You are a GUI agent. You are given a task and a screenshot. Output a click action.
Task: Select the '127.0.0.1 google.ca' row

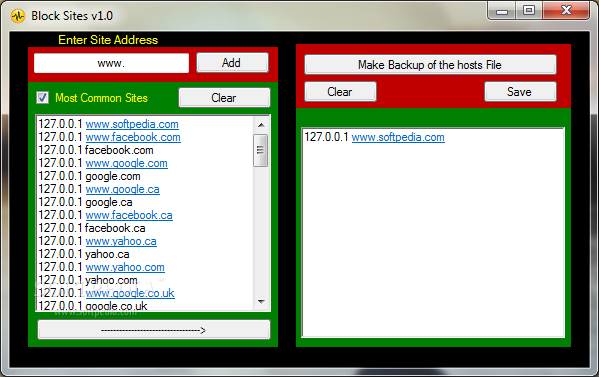(x=86, y=202)
